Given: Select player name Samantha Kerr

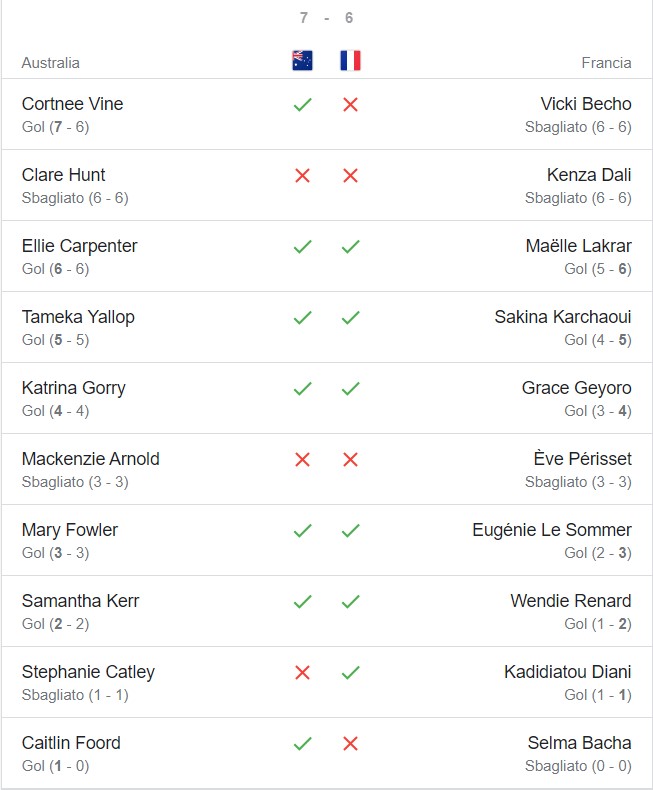Looking at the screenshot, I should [80, 601].
